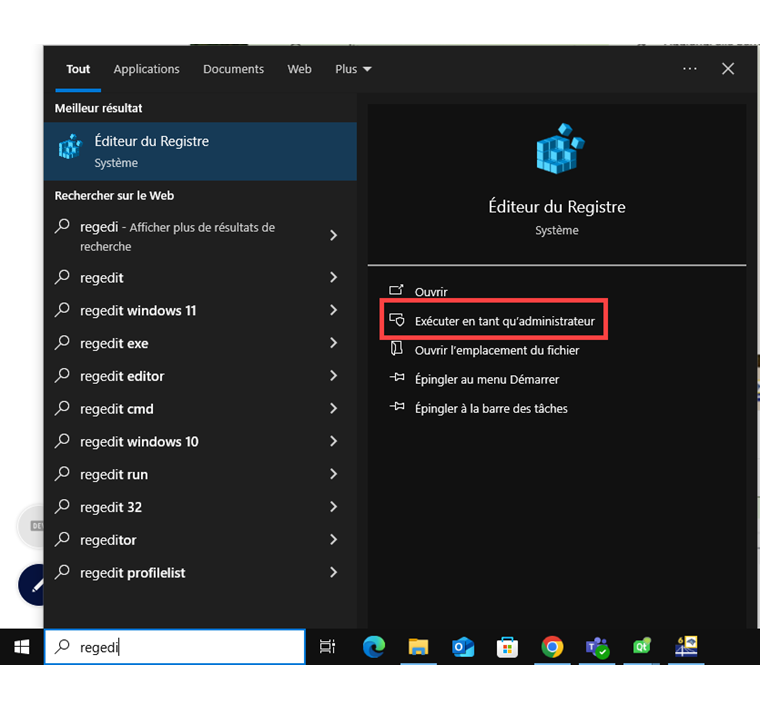Select the 'regedit cmd' suggestion

click(116, 409)
